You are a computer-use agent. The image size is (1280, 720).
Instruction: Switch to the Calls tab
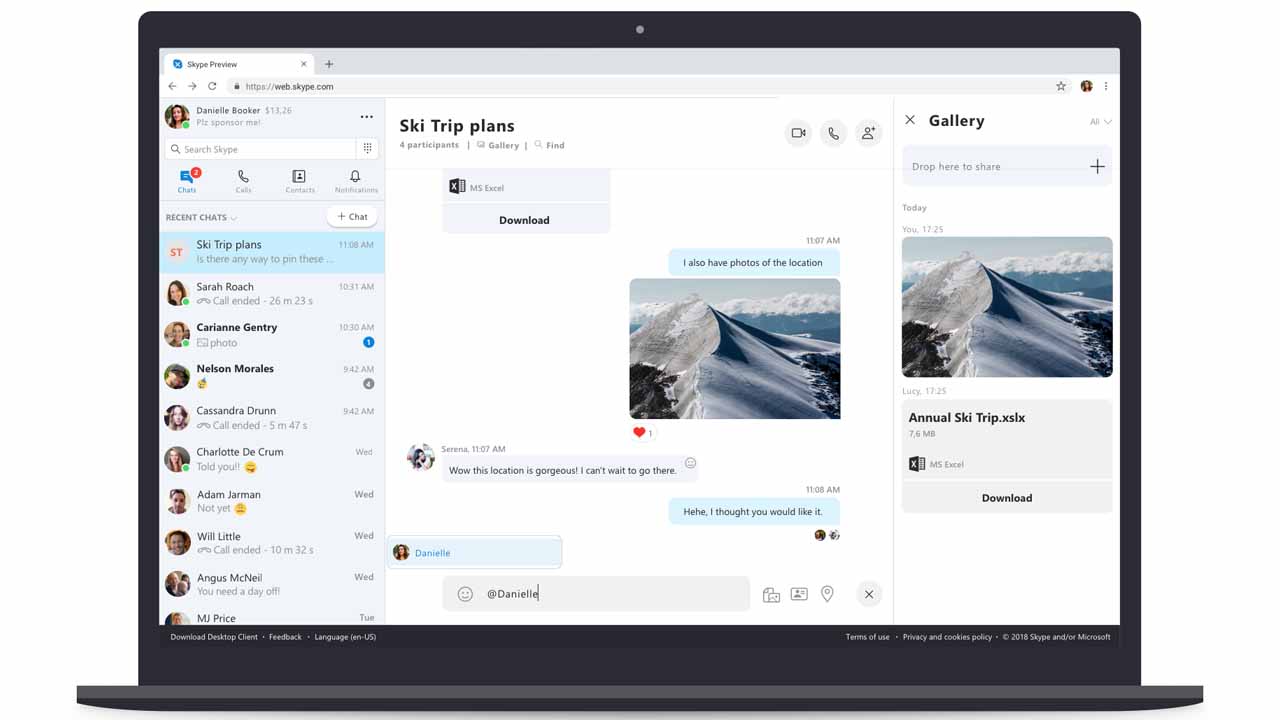(243, 180)
